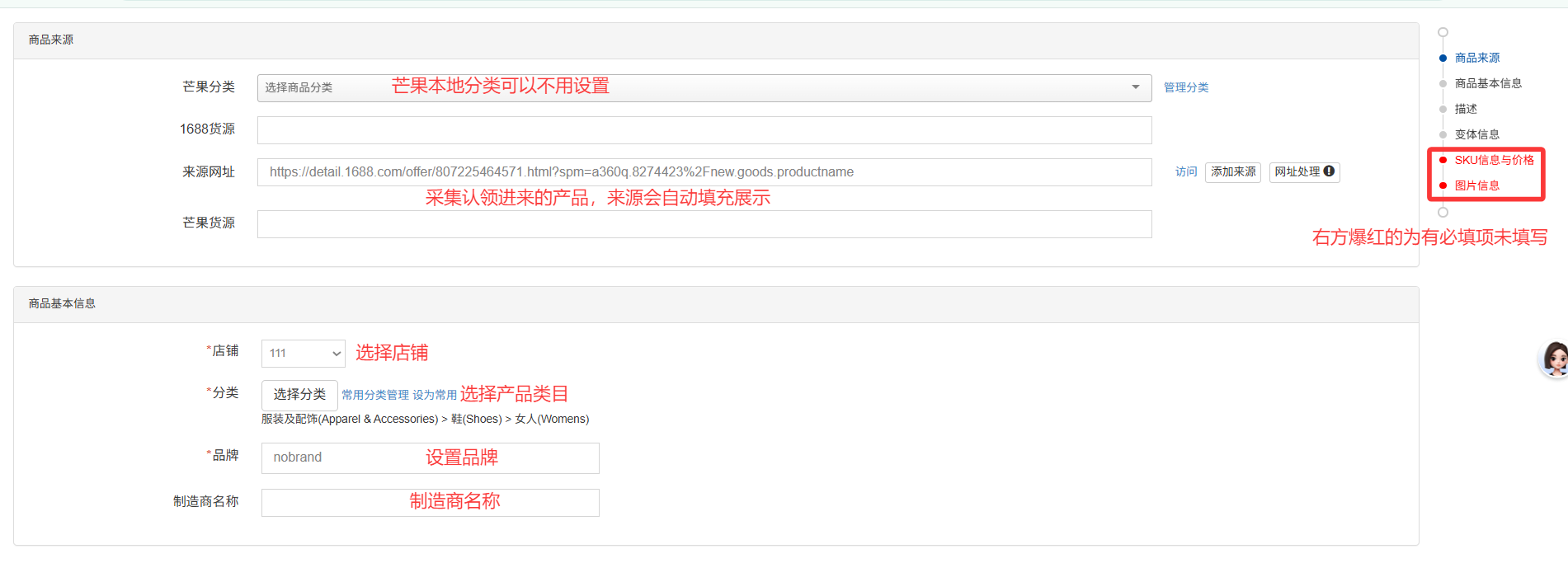1568x563 pixels.
Task: Click the 管理分类 link
Action: [x=1185, y=87]
